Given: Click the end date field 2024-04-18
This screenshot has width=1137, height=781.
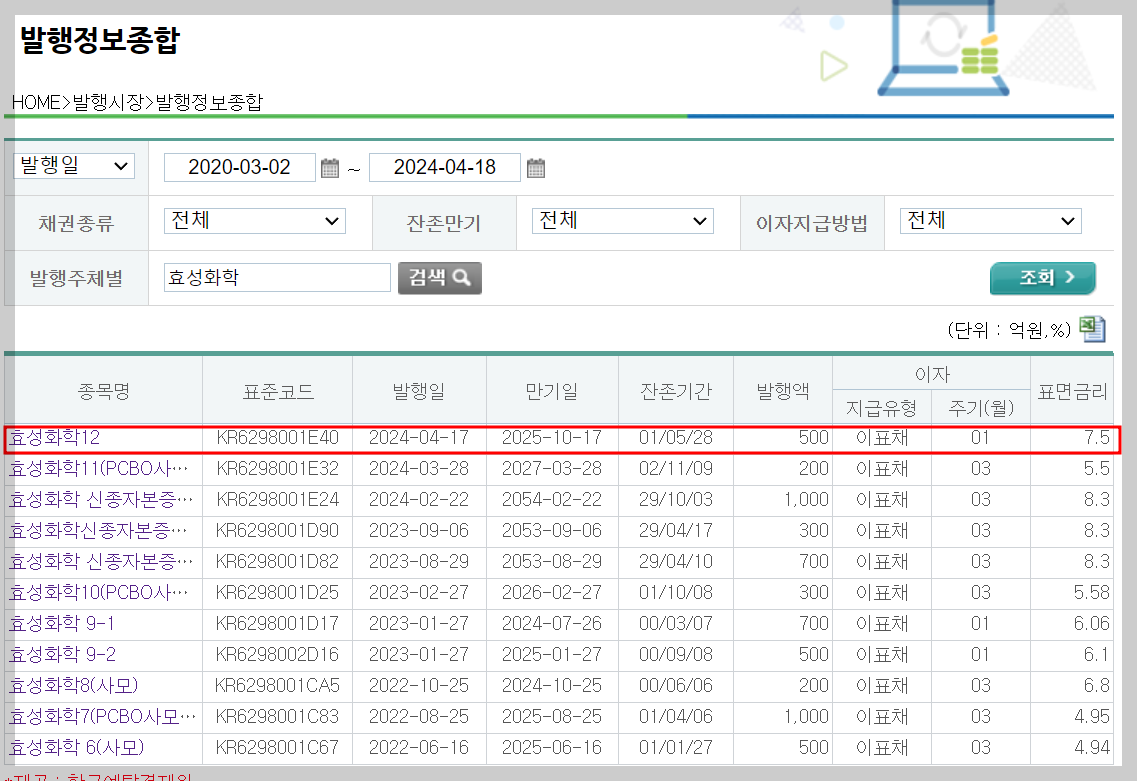Looking at the screenshot, I should pos(445,168).
